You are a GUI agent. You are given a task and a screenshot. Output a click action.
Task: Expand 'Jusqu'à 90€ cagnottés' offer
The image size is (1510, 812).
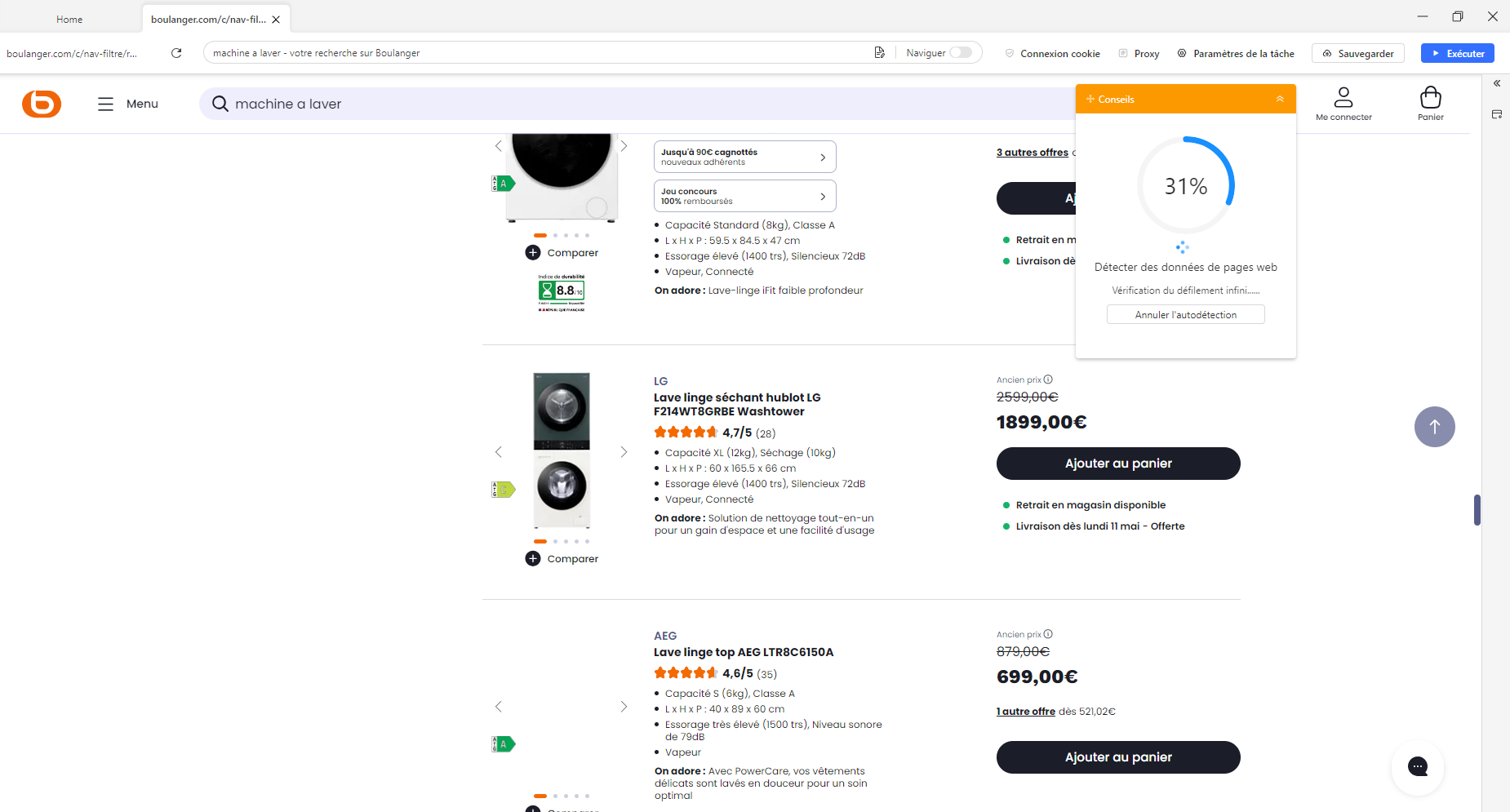pos(745,157)
